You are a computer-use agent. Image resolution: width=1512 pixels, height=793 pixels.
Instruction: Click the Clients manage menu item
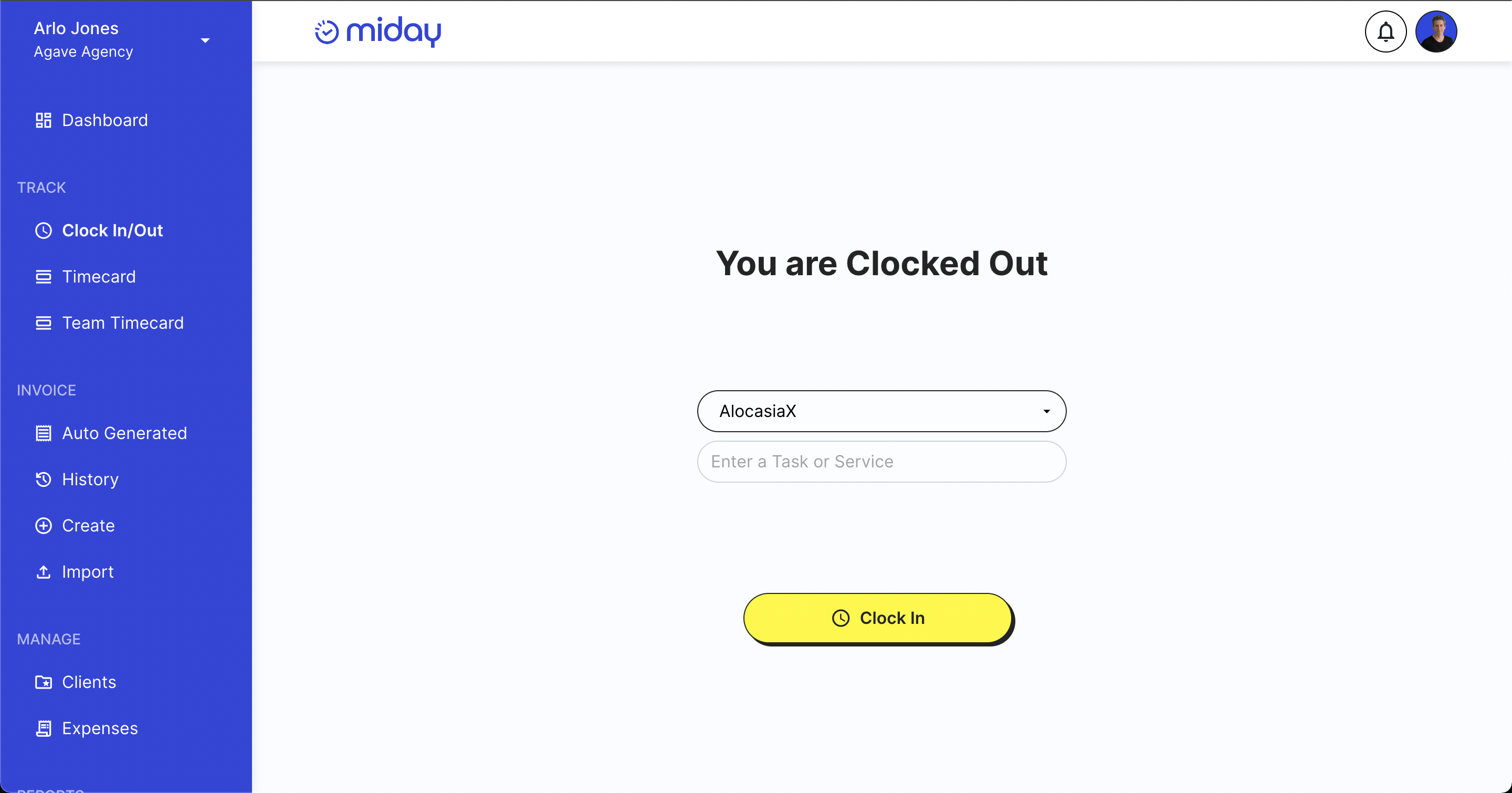pos(89,681)
